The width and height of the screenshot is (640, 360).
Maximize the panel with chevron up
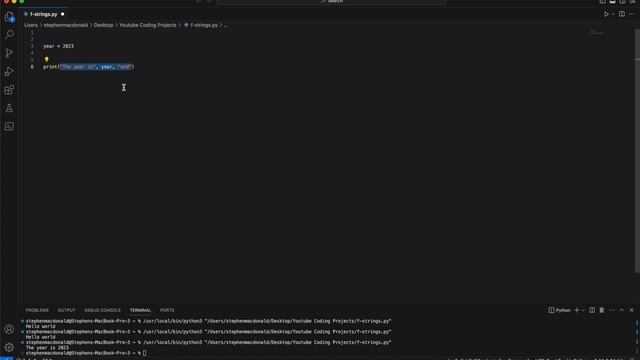[x=622, y=310]
